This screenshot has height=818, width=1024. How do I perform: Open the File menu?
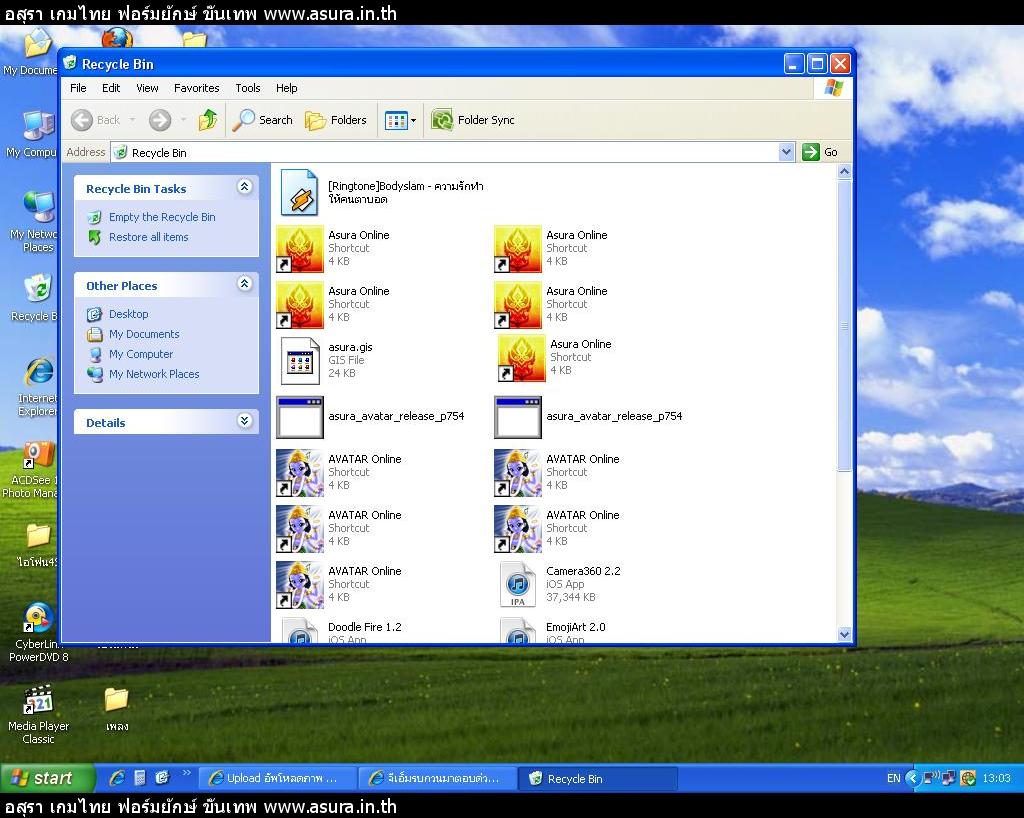click(x=78, y=88)
